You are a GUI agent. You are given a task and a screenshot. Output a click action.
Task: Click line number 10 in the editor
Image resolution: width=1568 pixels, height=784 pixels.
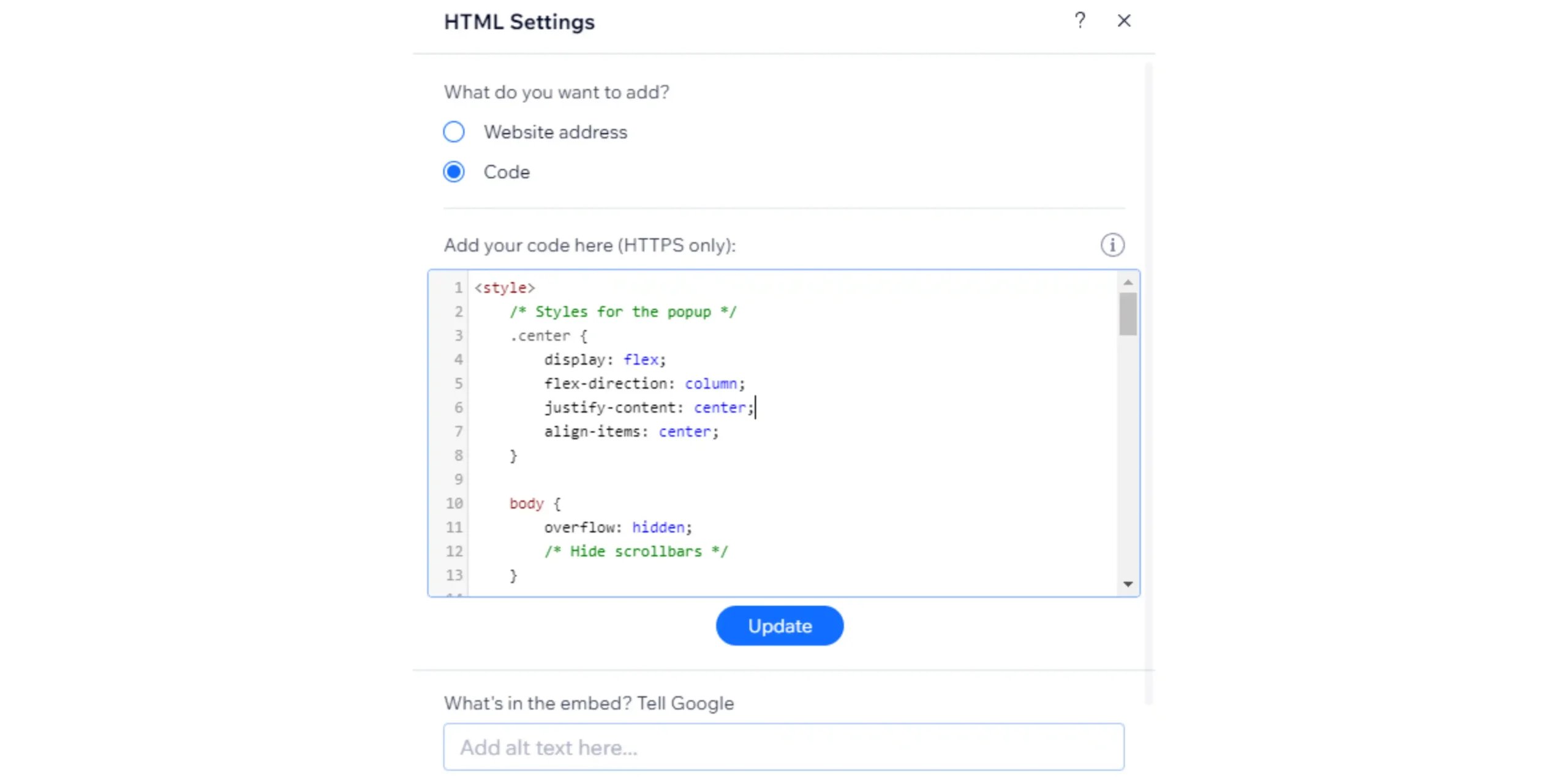(x=454, y=503)
